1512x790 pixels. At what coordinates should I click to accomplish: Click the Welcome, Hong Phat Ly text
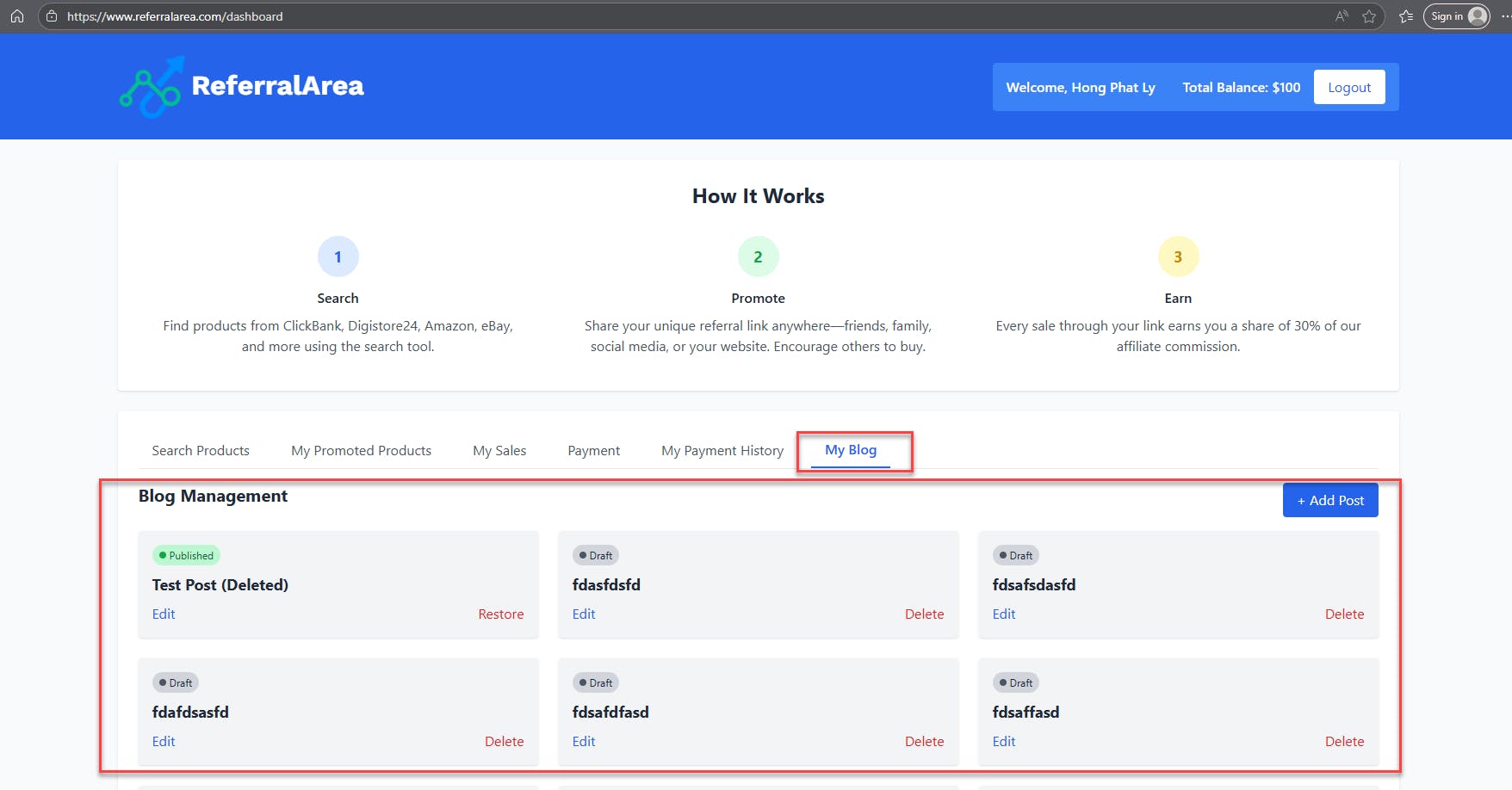point(1081,87)
